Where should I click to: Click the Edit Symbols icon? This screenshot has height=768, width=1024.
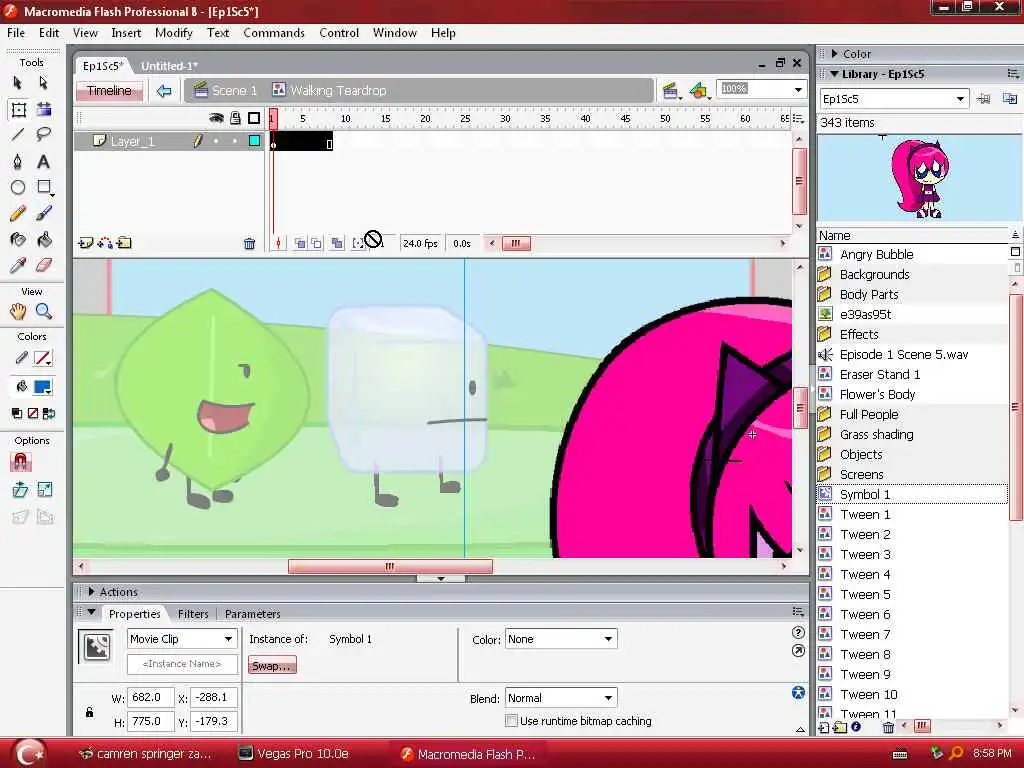699,91
